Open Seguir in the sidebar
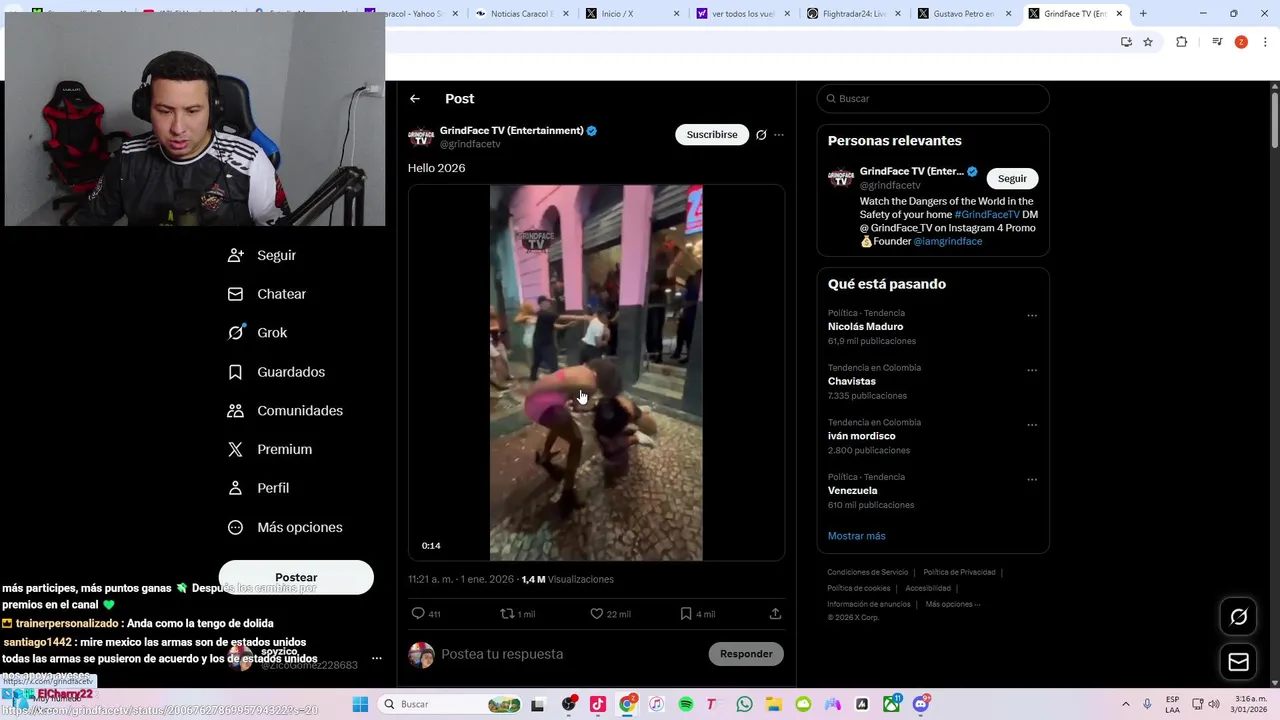 [263, 255]
